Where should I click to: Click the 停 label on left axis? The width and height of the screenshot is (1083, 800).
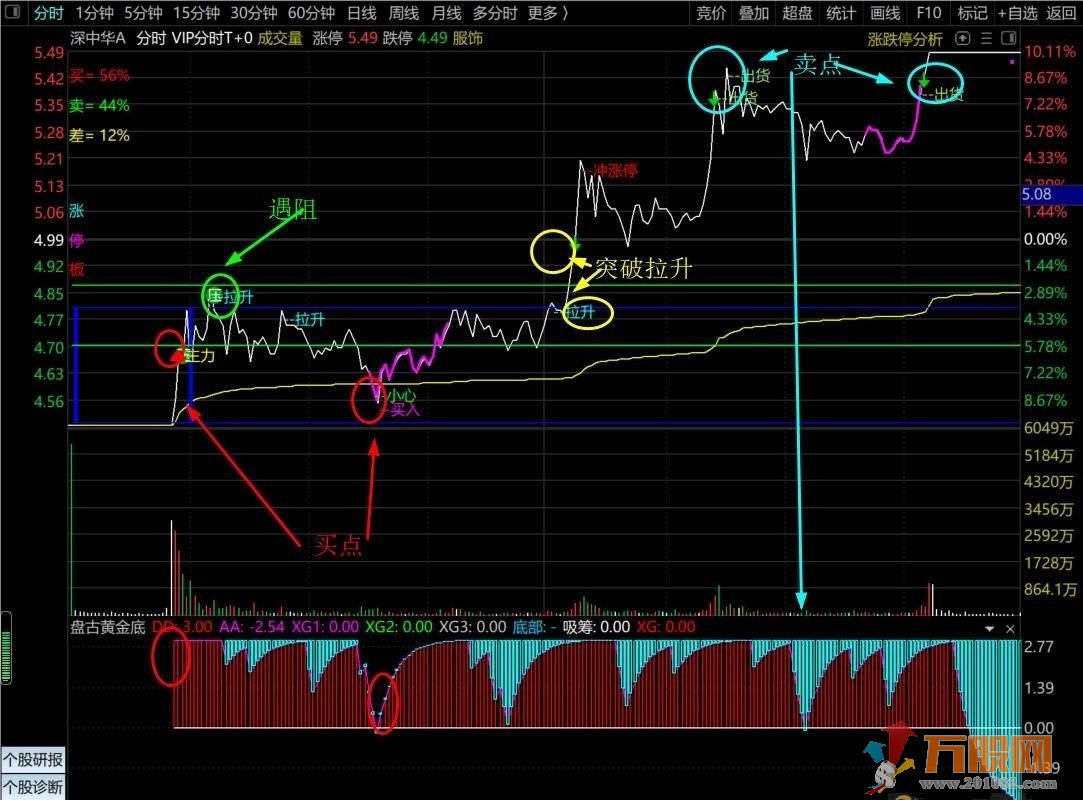(x=76, y=240)
